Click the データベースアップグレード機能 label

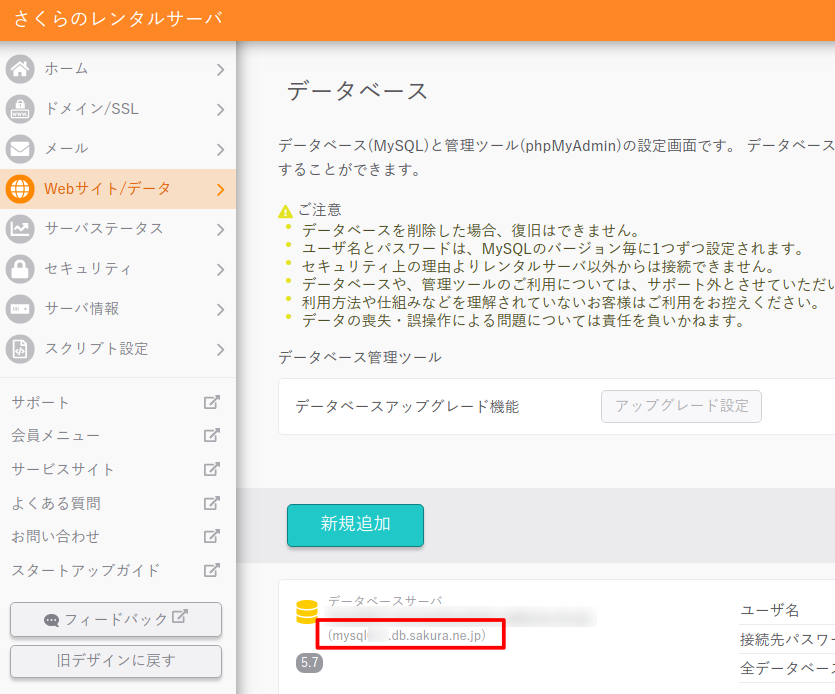click(x=407, y=407)
